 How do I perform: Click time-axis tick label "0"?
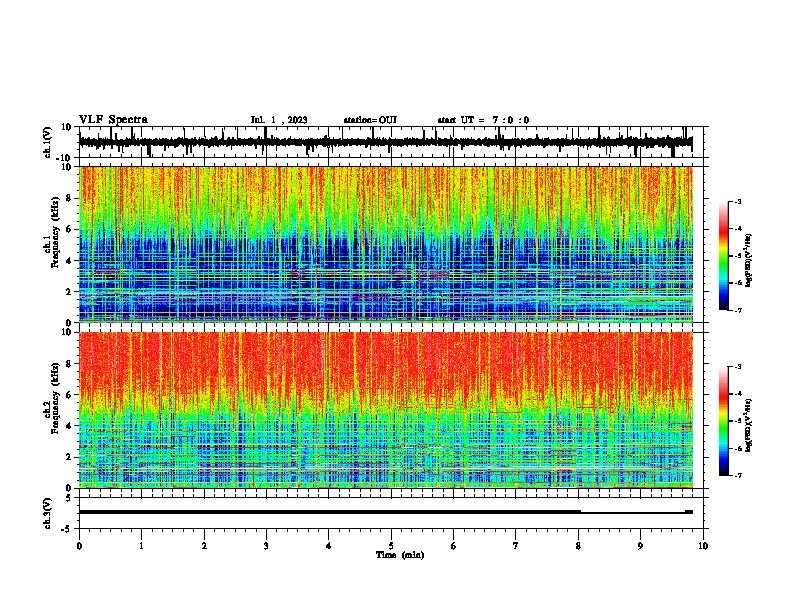(x=79, y=546)
